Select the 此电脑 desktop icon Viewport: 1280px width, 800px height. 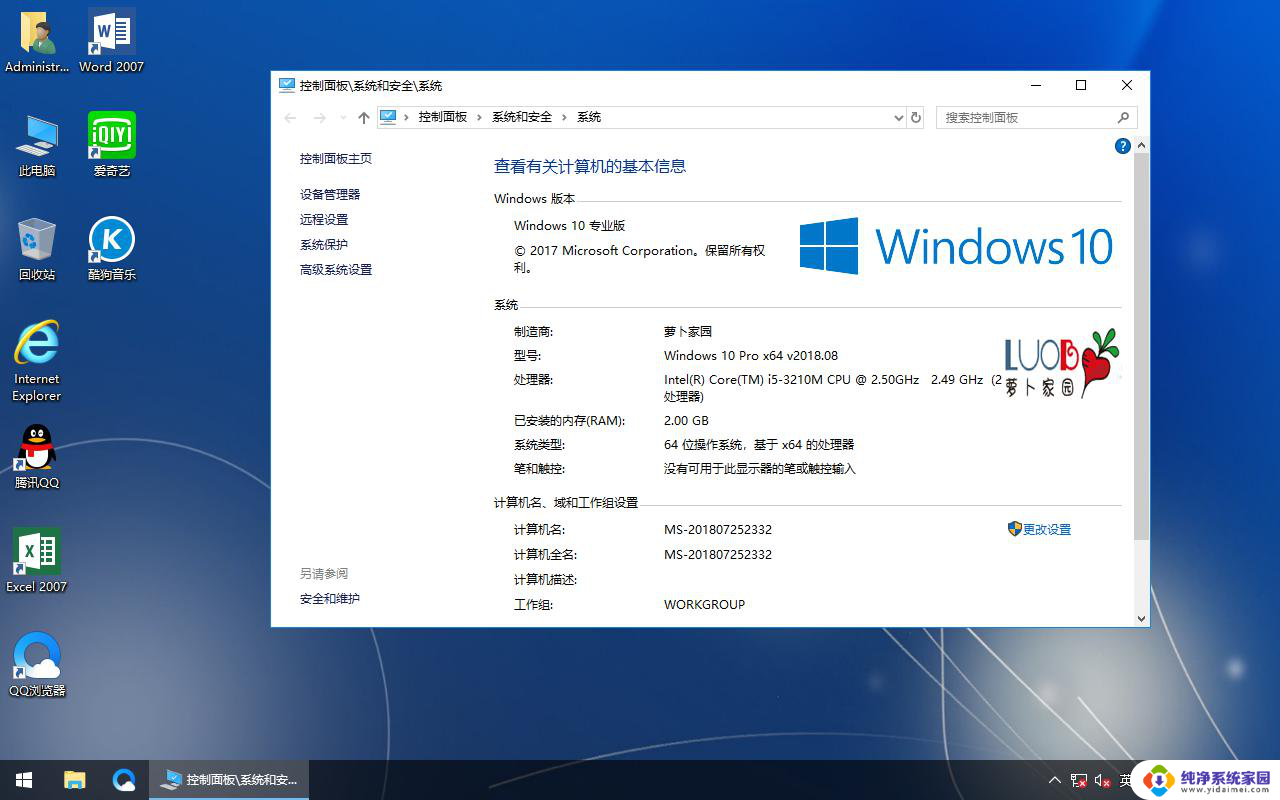37,146
